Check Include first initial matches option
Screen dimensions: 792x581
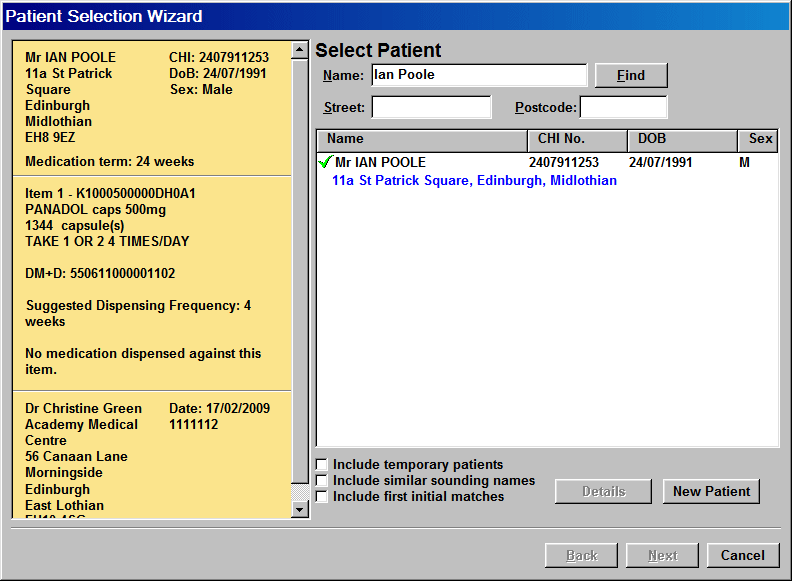[321, 496]
